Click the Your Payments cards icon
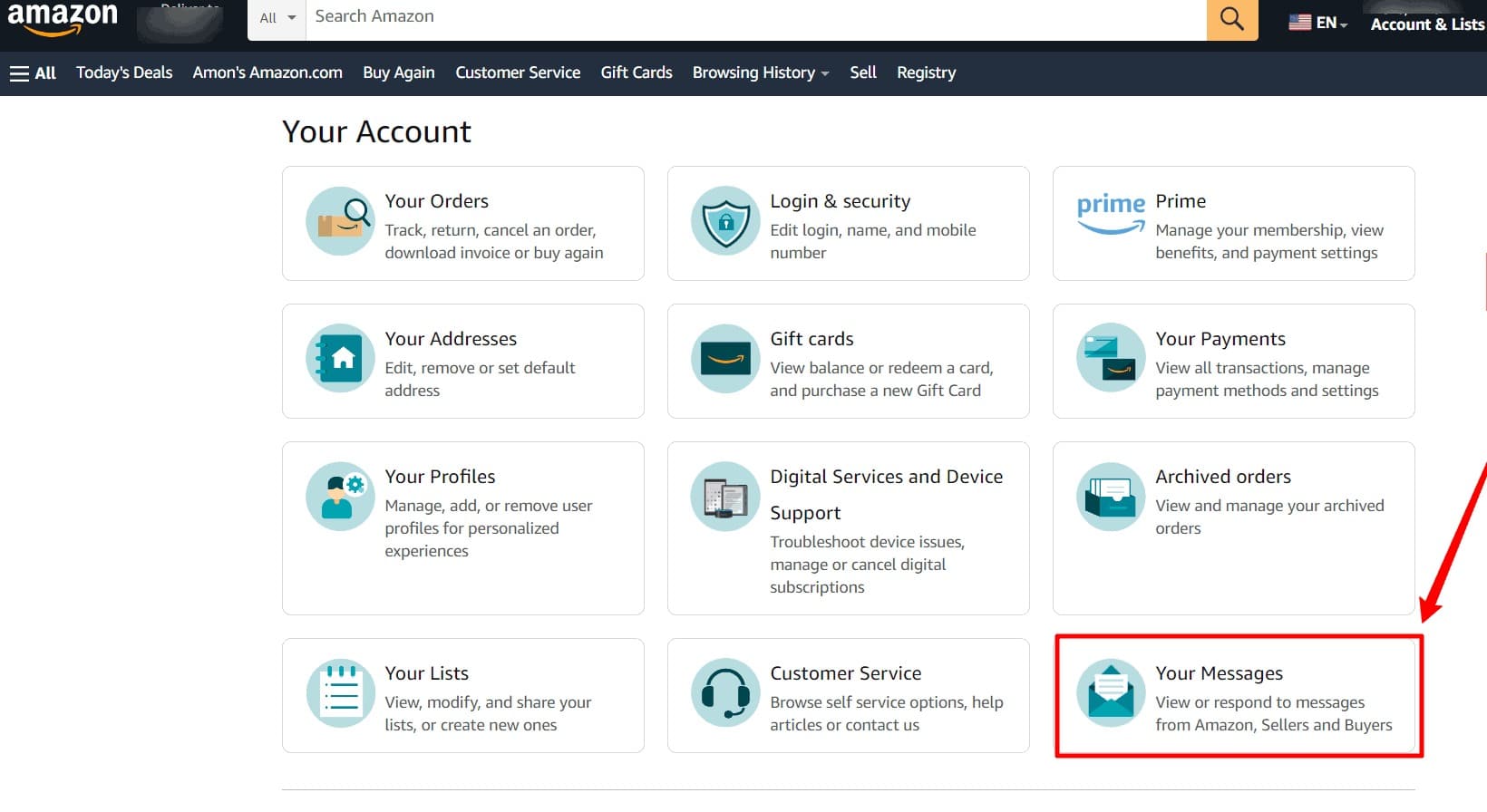 tap(1111, 359)
